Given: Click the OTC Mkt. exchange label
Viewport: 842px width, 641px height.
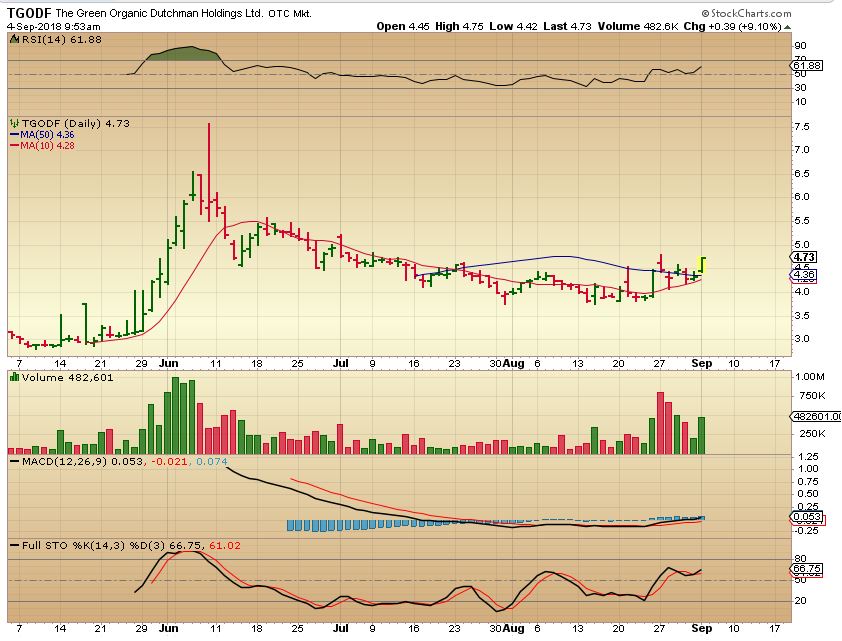Looking at the screenshot, I should pos(290,14).
